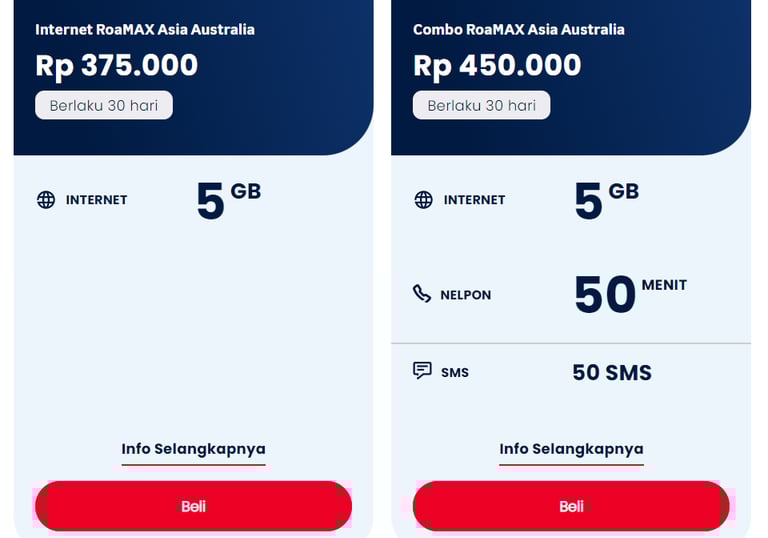Click the 50 SMS allowance text
Viewport: 768px width, 538px height.
tap(612, 372)
